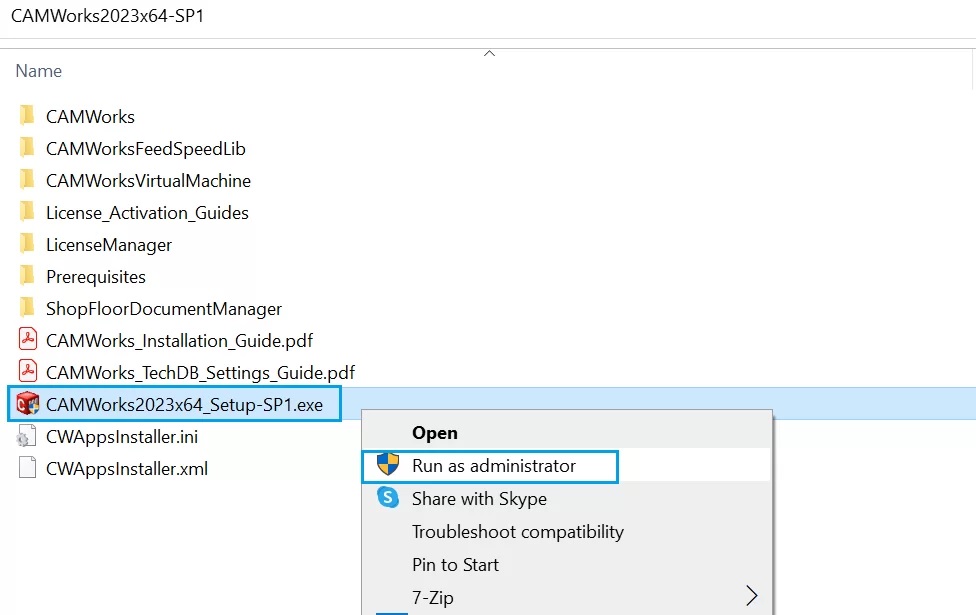The width and height of the screenshot is (976, 615).
Task: Select LicenseManager folder name
Action: click(x=109, y=245)
